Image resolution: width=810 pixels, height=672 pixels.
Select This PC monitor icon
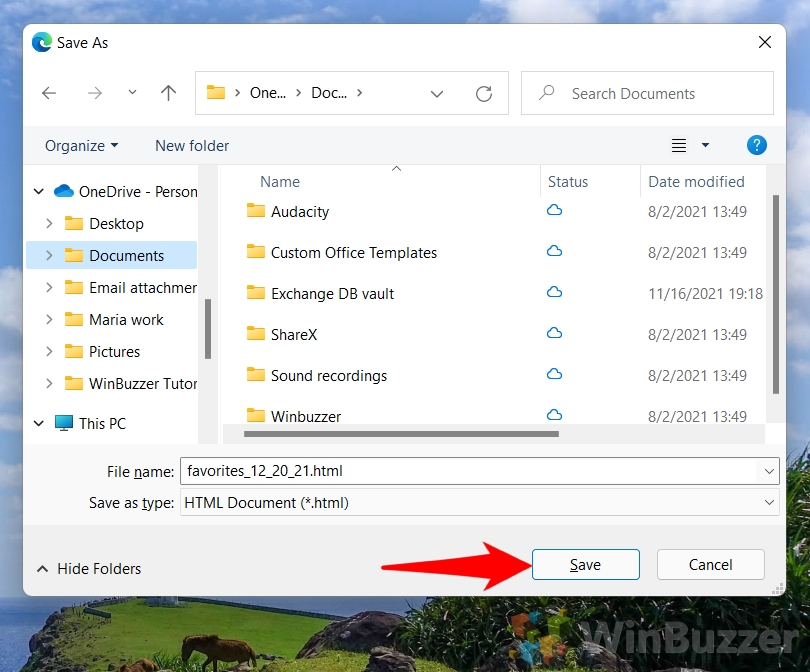click(x=64, y=423)
